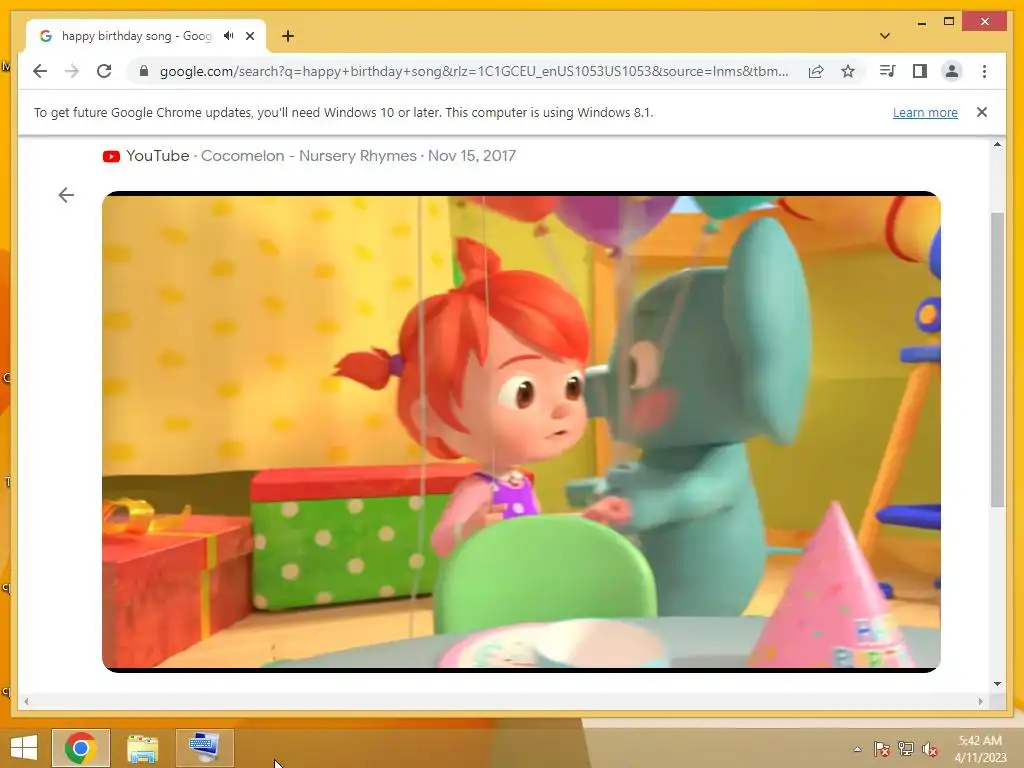
Task: Reload the current page
Action: (x=104, y=71)
